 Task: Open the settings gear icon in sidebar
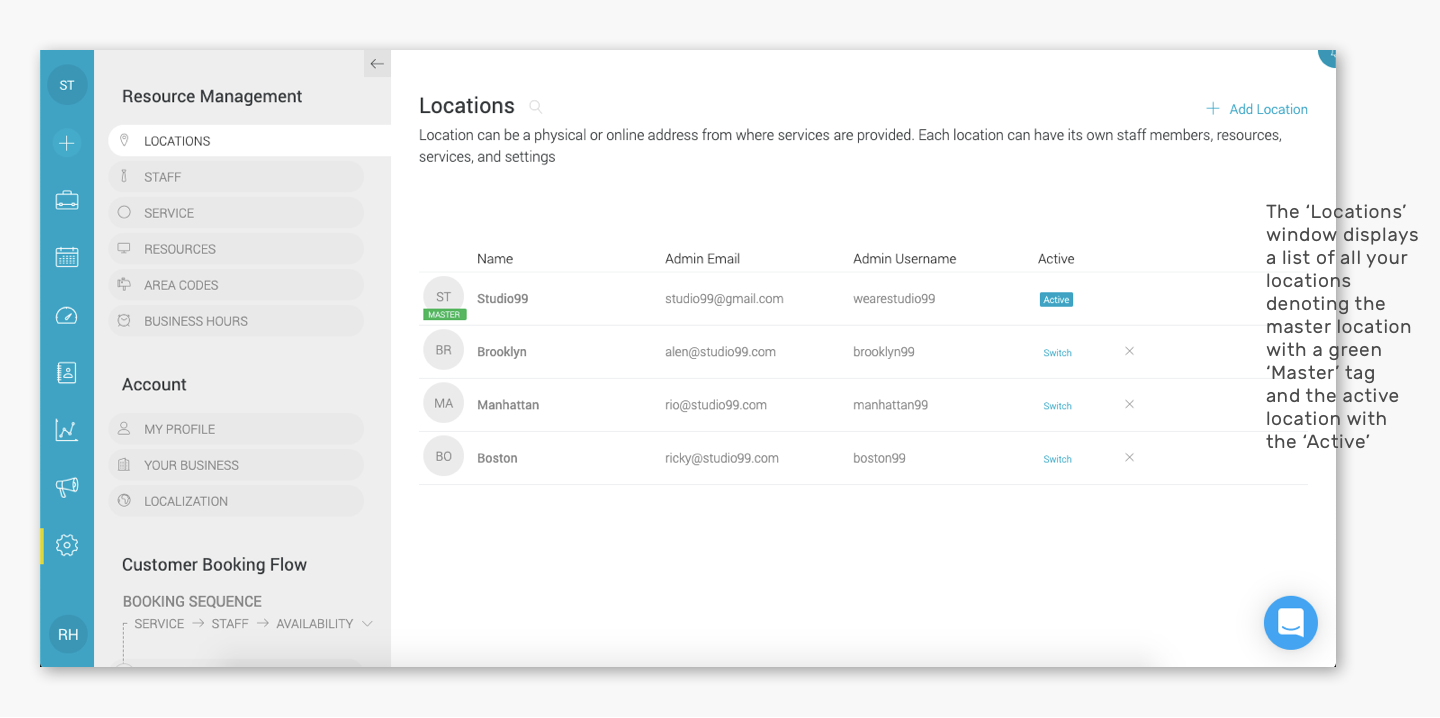pyautogui.click(x=67, y=545)
